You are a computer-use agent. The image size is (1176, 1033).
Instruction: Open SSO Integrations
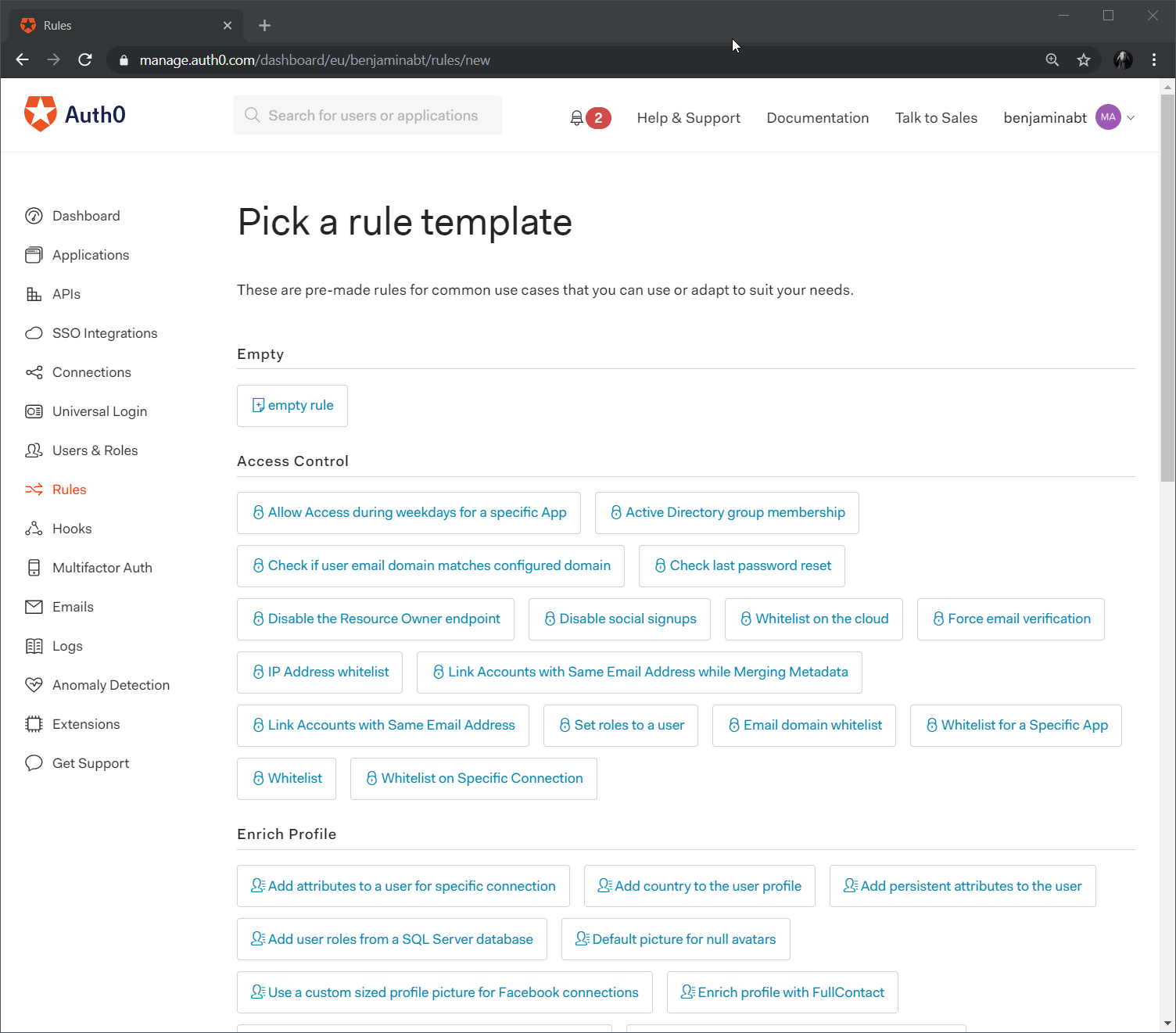pyautogui.click(x=104, y=333)
